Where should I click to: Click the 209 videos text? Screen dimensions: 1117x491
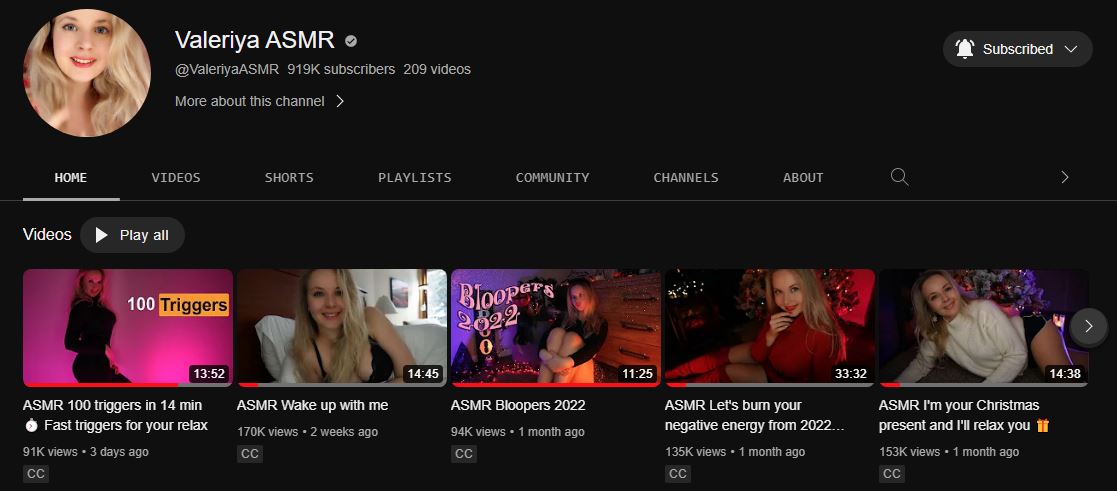tap(437, 69)
